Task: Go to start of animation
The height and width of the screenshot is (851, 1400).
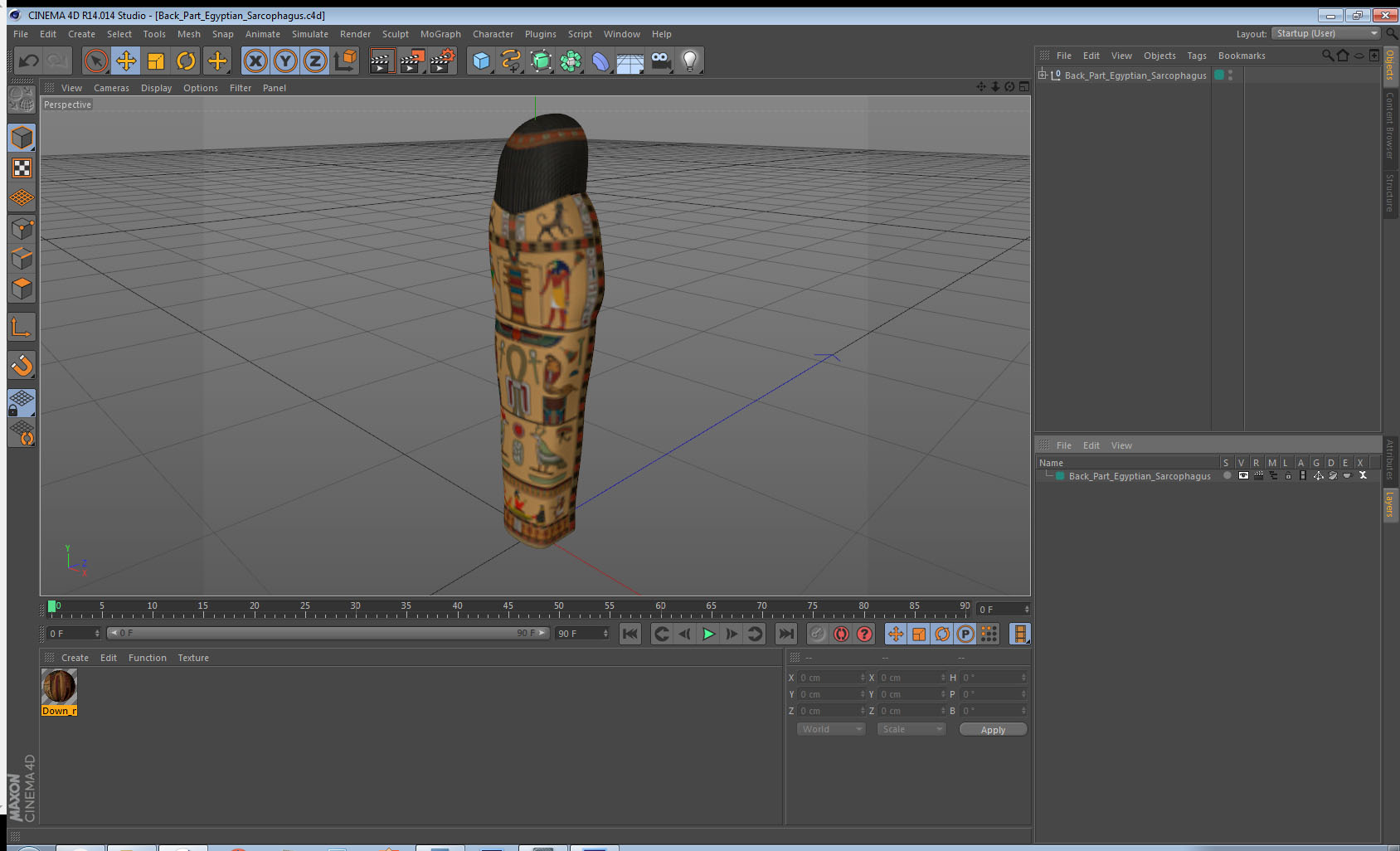Action: pyautogui.click(x=630, y=634)
